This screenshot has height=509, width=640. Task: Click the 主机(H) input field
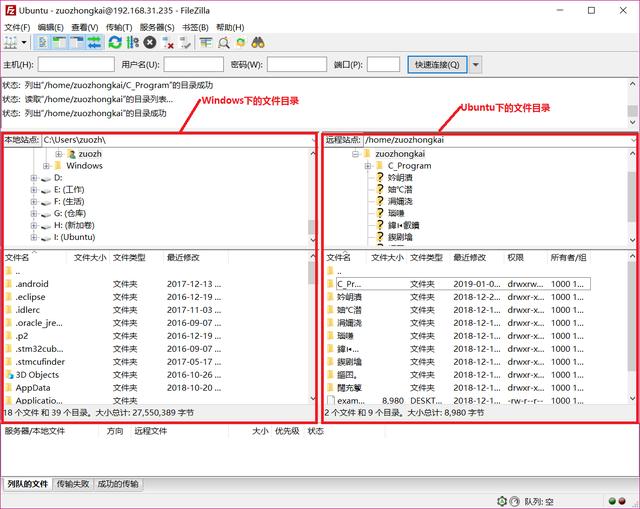pyautogui.click(x=76, y=64)
